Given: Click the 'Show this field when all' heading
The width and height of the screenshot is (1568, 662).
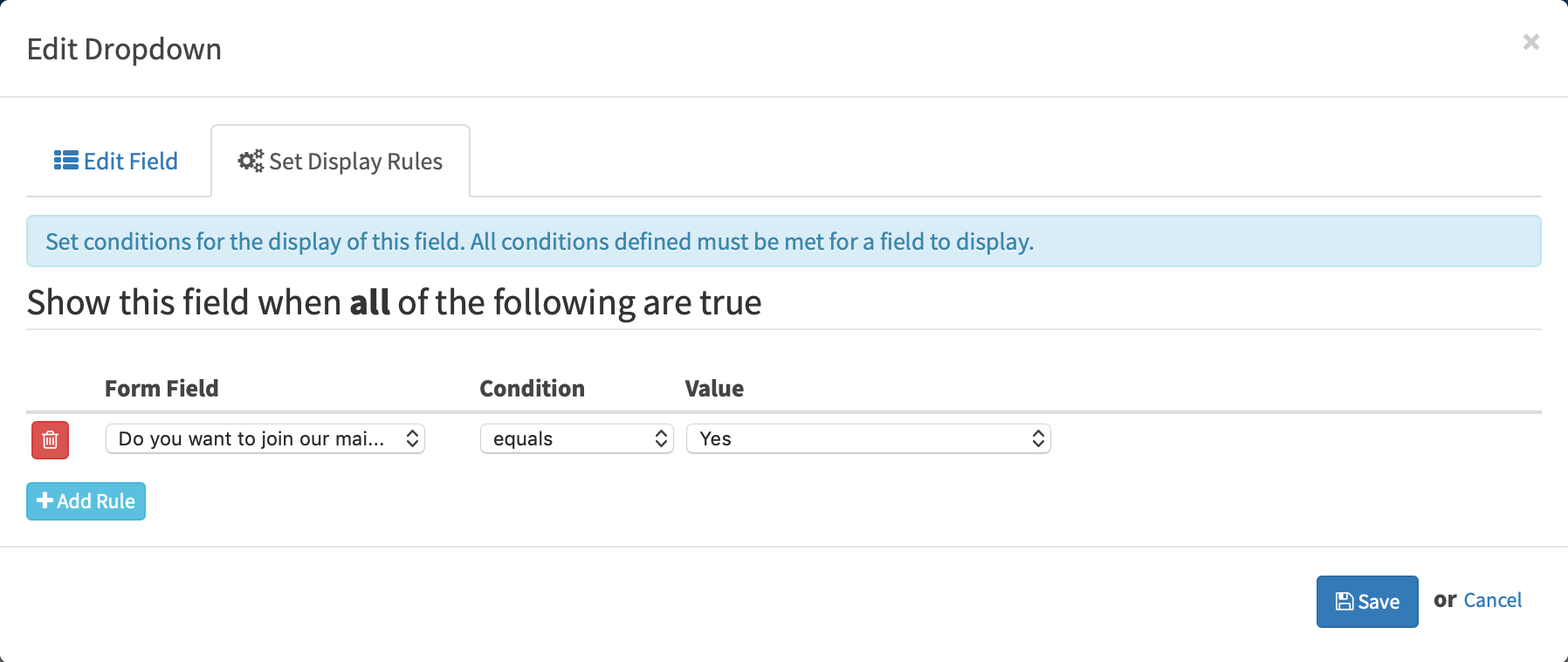Looking at the screenshot, I should 394,303.
